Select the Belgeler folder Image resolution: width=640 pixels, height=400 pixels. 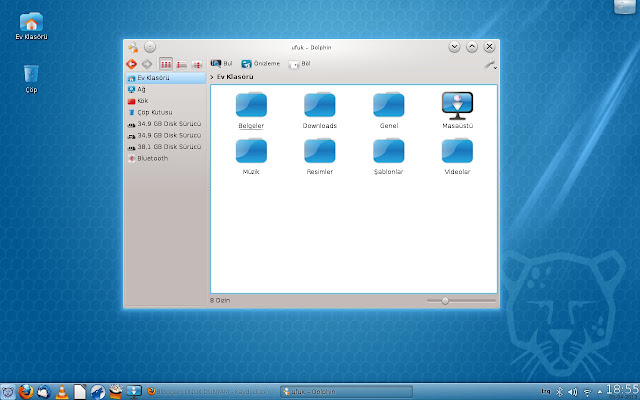(x=251, y=110)
